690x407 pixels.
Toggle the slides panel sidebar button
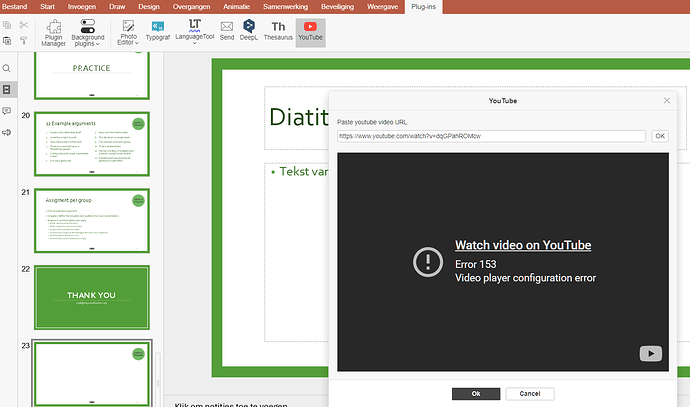[x=7, y=90]
